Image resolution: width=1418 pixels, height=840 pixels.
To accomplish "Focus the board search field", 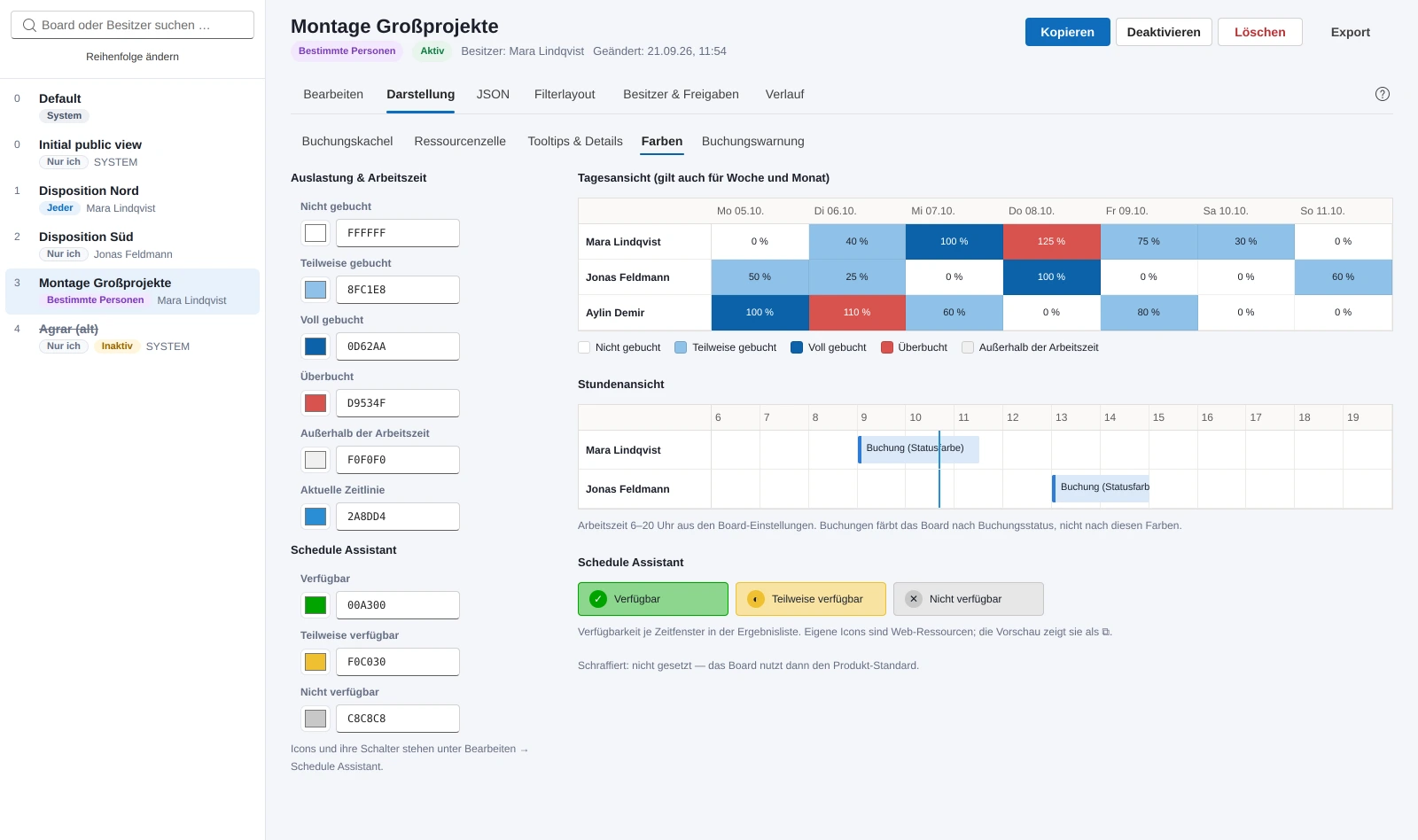I will (132, 25).
